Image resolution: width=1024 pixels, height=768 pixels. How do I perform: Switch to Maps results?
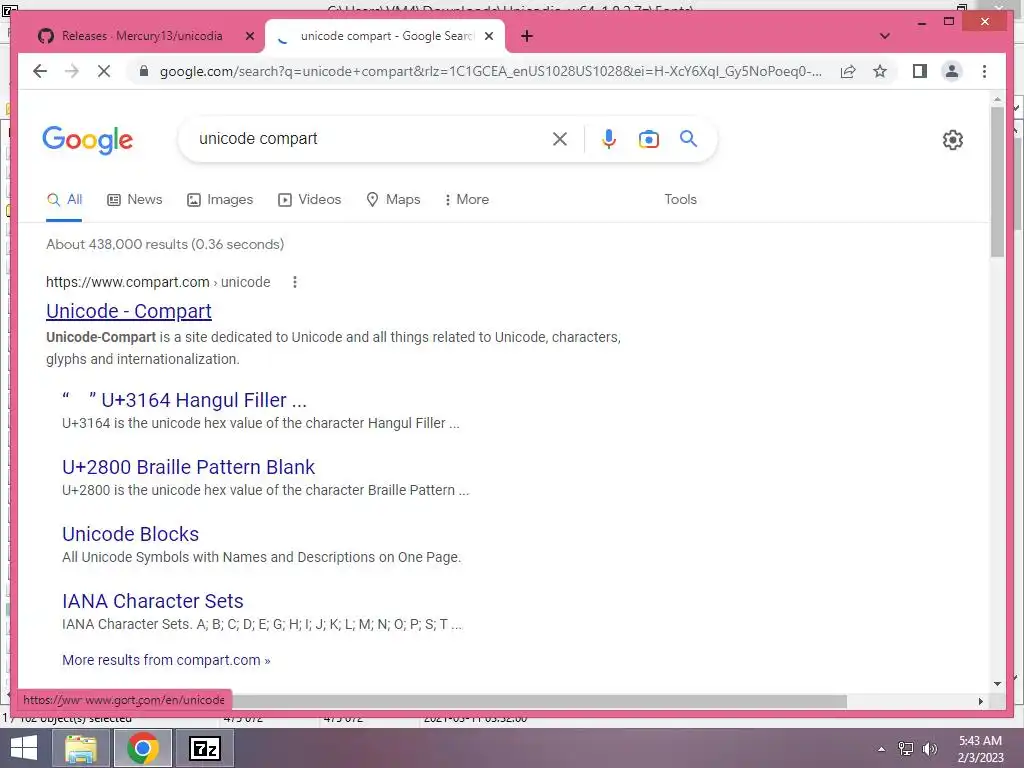tap(393, 200)
